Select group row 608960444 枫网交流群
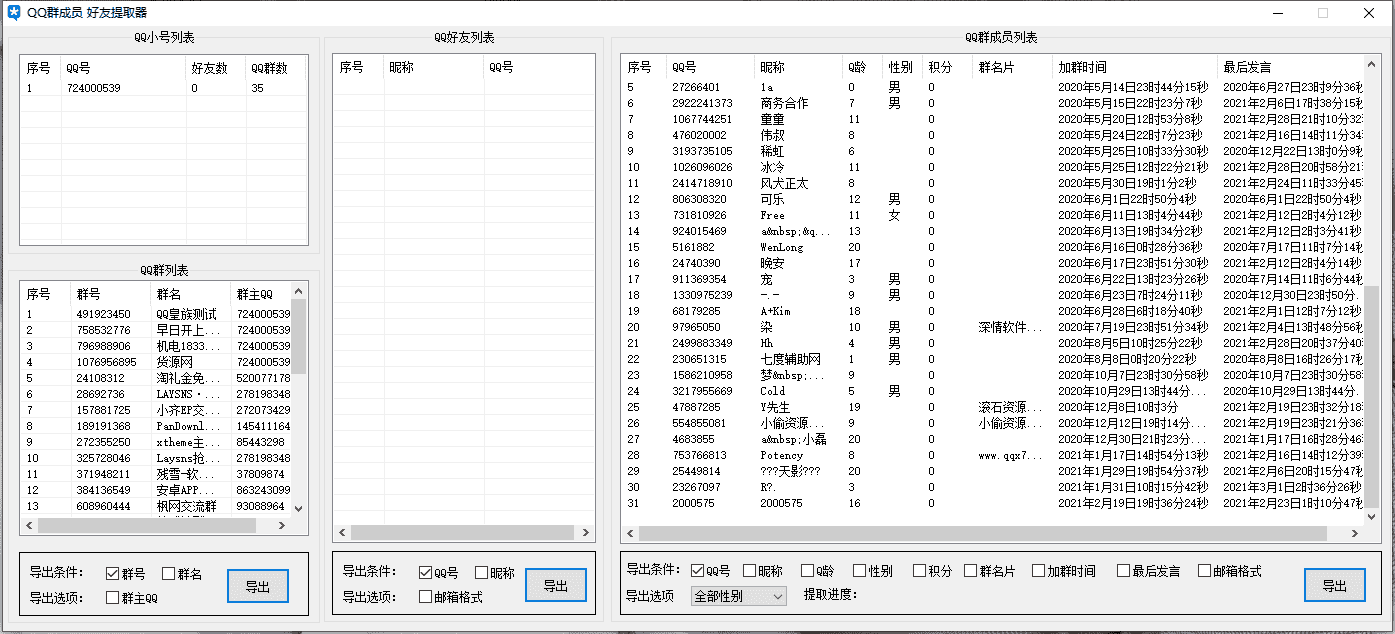 tap(156, 506)
